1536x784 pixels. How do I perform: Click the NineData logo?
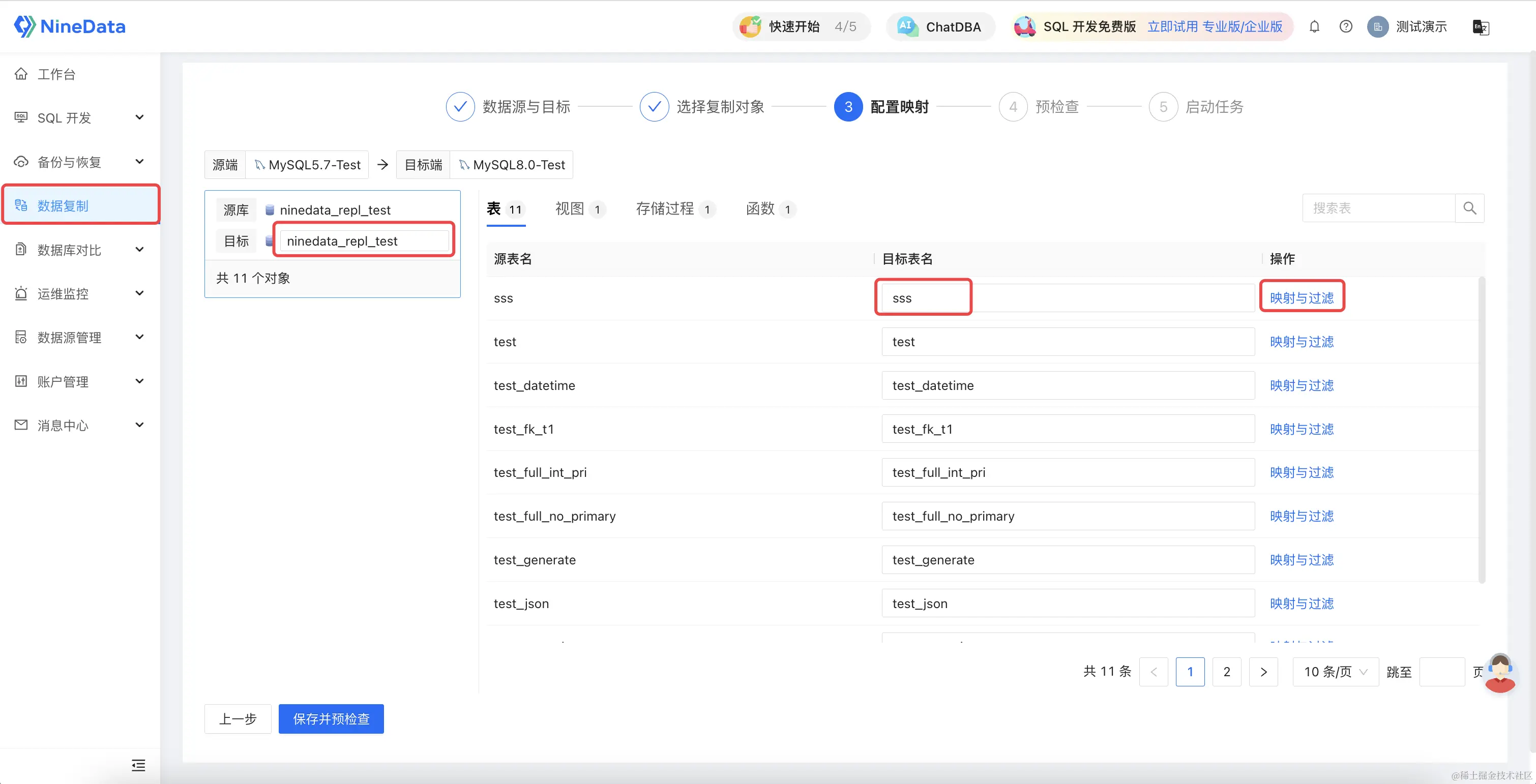point(70,26)
